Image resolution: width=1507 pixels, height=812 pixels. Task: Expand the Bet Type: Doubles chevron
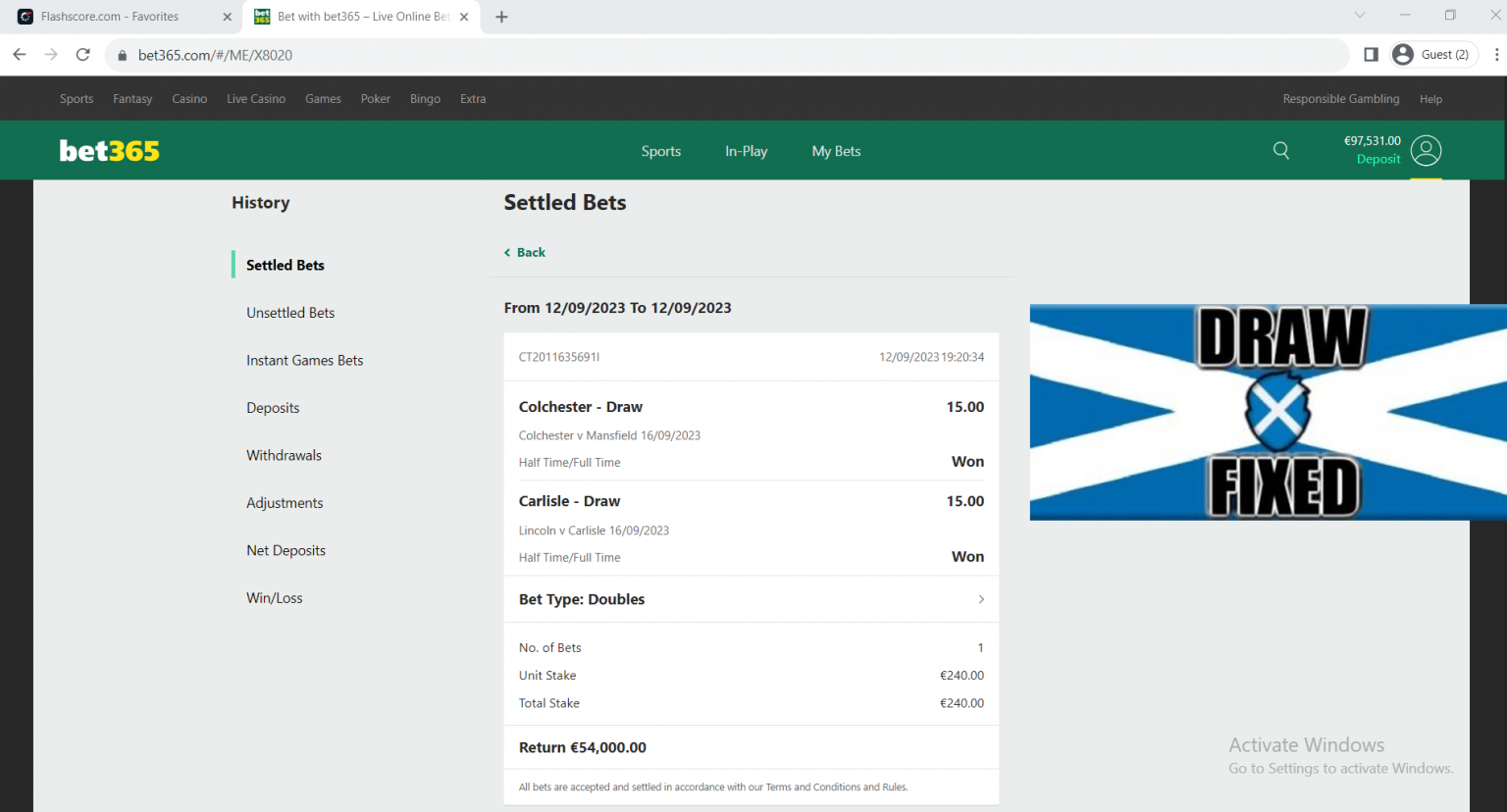pos(981,599)
